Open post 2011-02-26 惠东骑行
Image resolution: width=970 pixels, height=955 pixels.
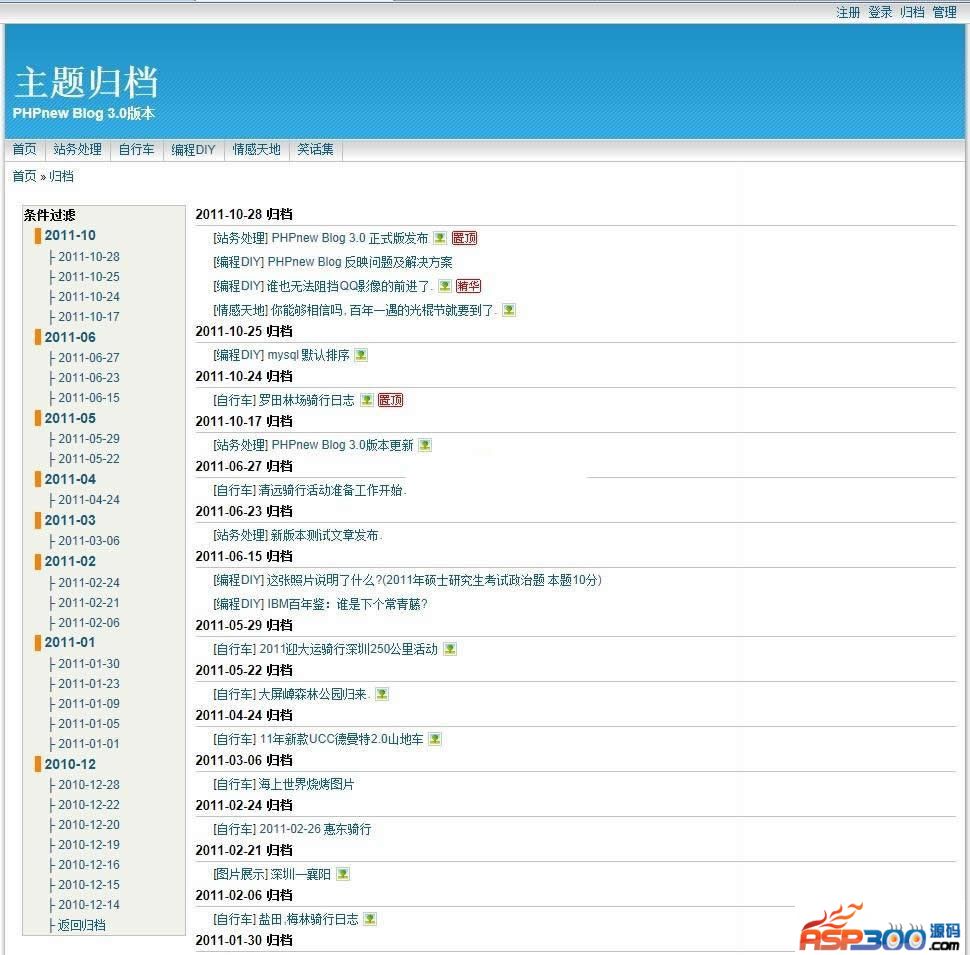(x=315, y=829)
